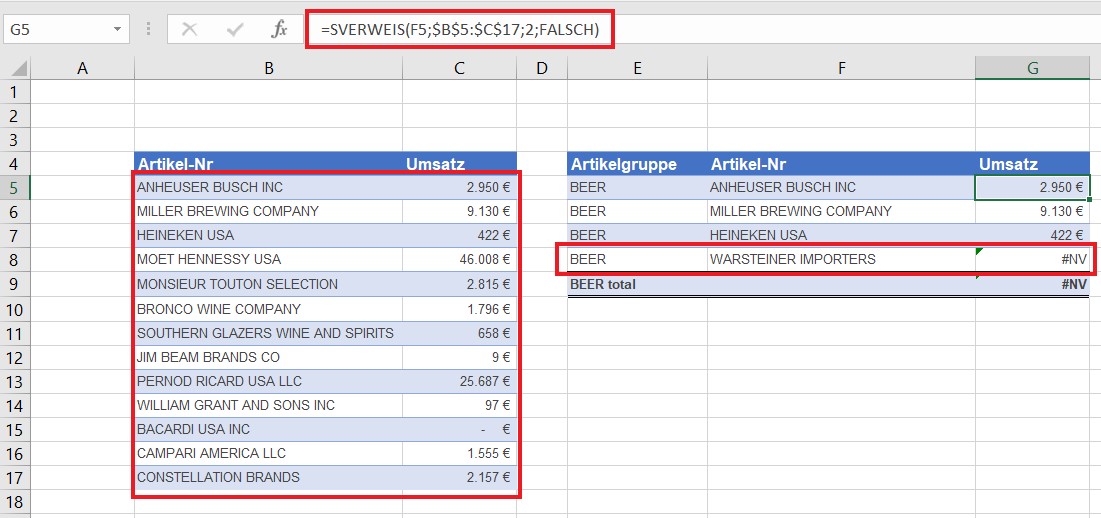This screenshot has width=1101, height=518.
Task: Click into the SVERWEIS formula in formula bar
Action: pyautogui.click(x=460, y=30)
